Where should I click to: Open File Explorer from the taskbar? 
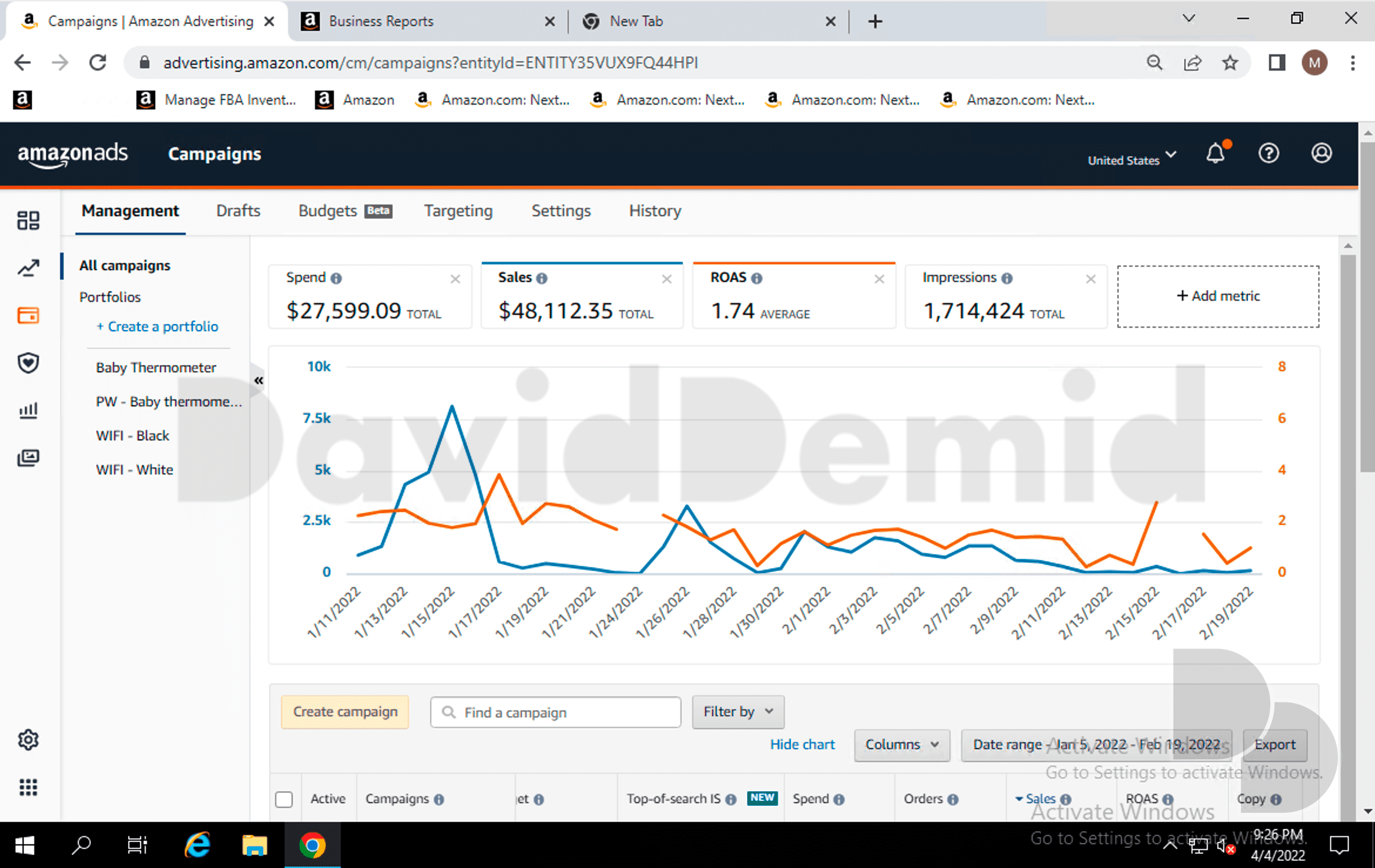(x=254, y=845)
